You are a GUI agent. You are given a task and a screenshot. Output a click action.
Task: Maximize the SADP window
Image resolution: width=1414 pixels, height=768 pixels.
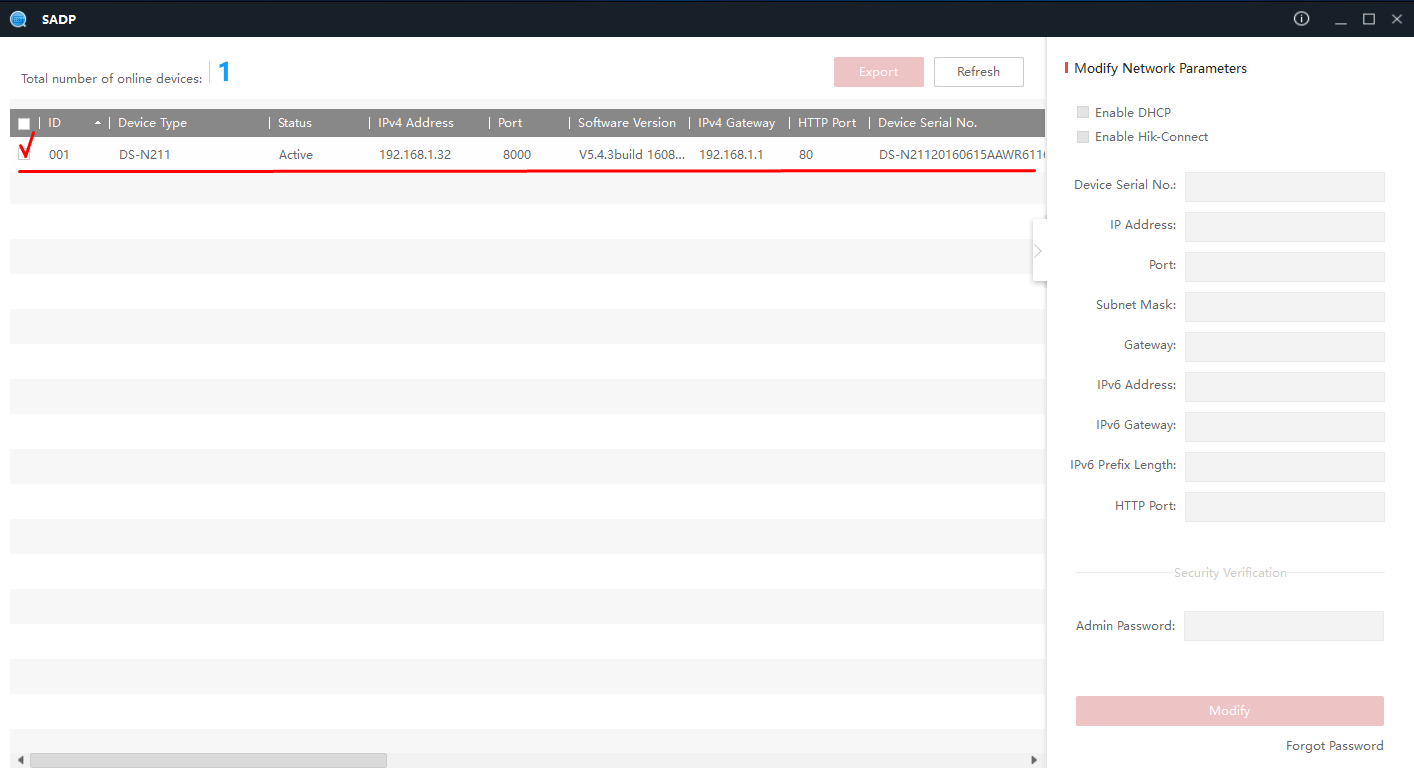coord(1369,19)
